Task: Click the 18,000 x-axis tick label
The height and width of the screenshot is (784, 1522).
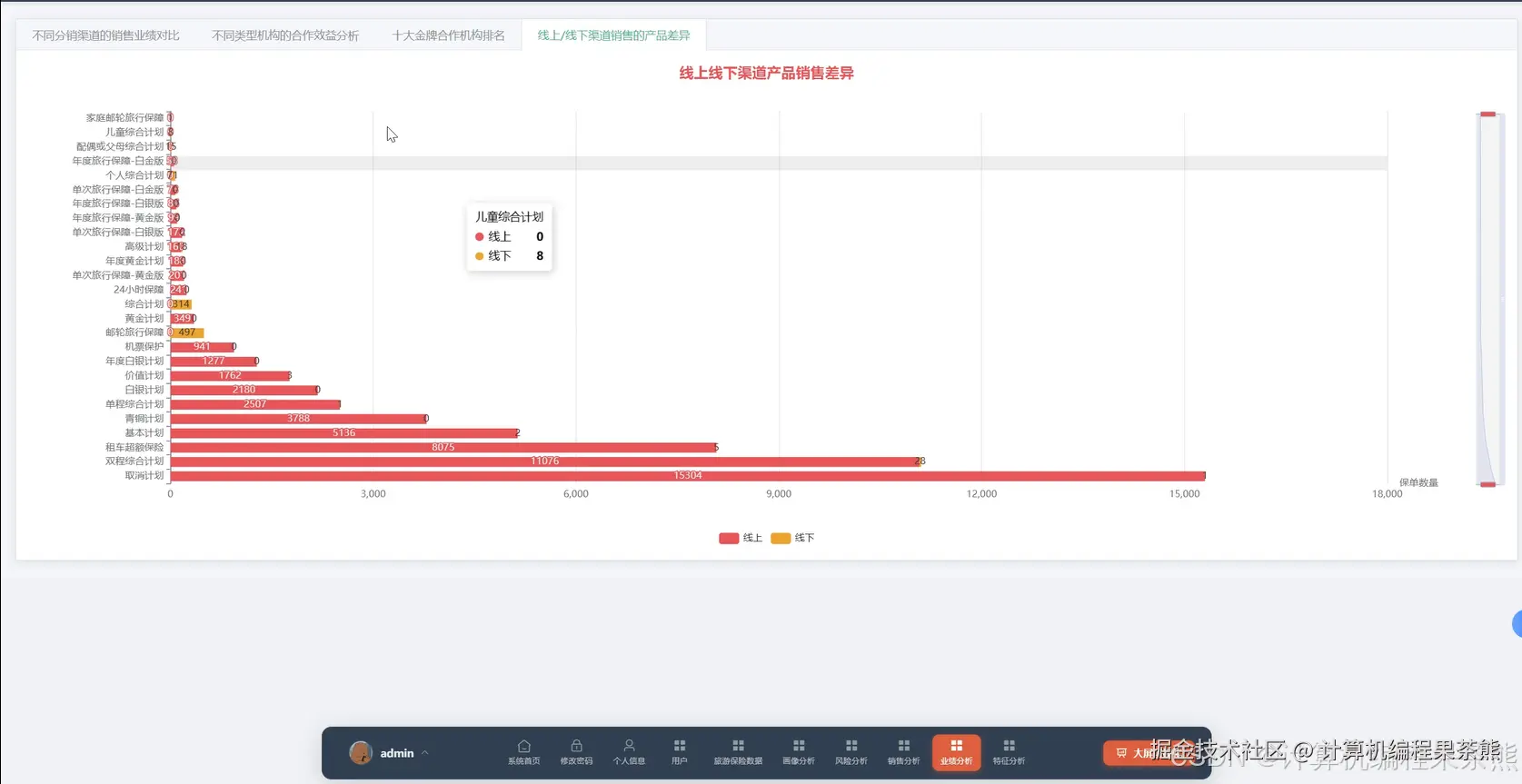Action: 1387,493
